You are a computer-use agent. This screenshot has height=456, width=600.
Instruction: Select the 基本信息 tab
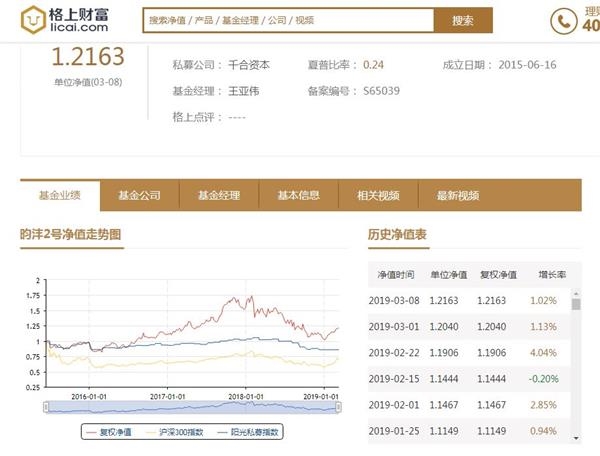tap(299, 195)
